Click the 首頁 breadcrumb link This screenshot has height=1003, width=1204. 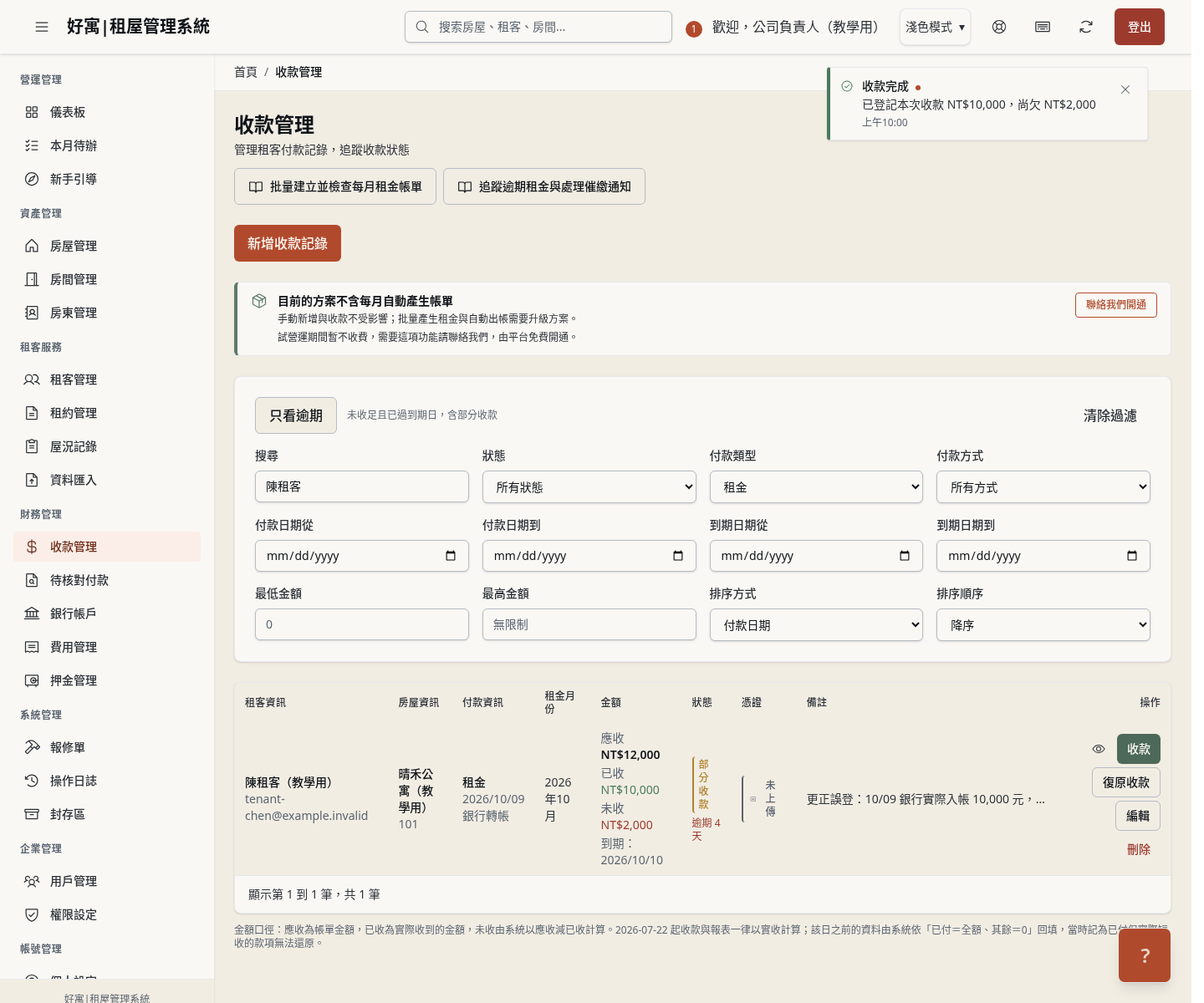(246, 72)
